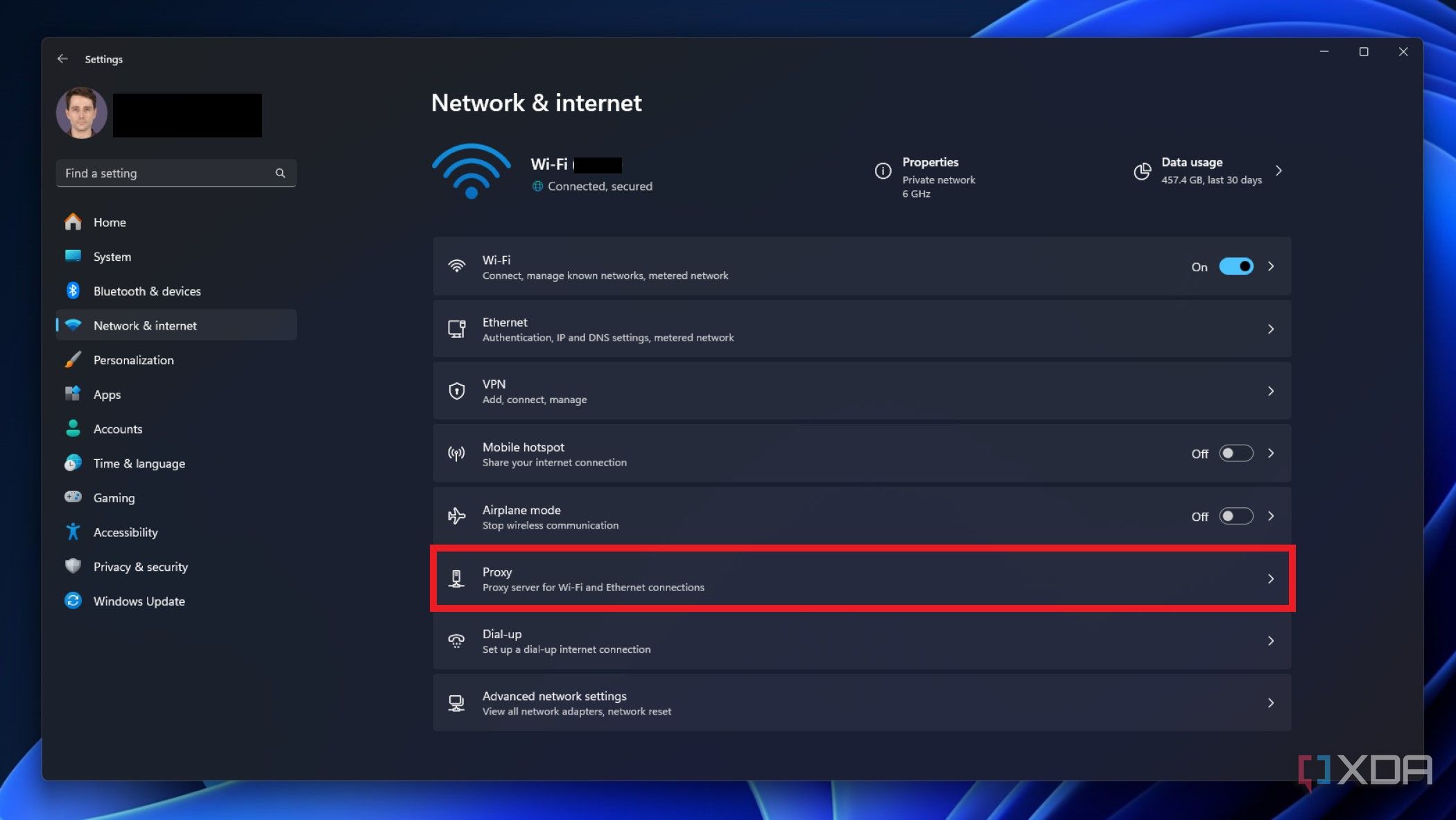Turn on Airplane mode
1456x820 pixels.
[x=1236, y=516]
